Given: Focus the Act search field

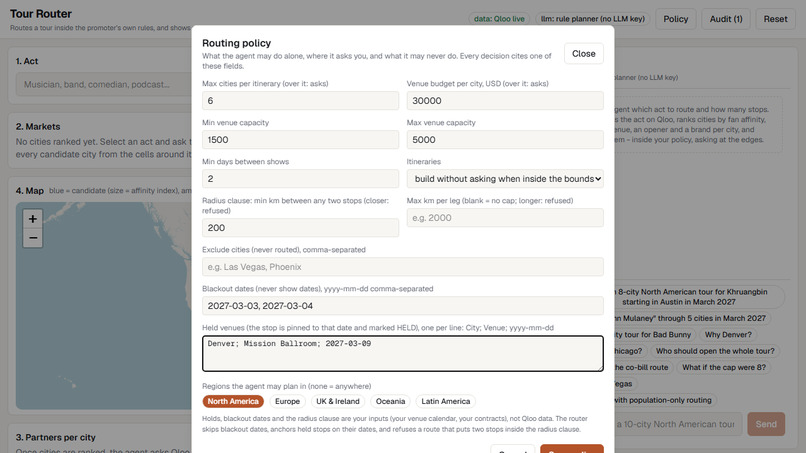Looking at the screenshot, I should pos(104,84).
